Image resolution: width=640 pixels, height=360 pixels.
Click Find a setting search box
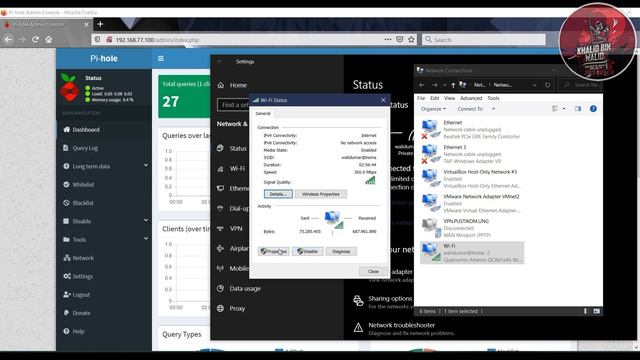pyautogui.click(x=233, y=105)
